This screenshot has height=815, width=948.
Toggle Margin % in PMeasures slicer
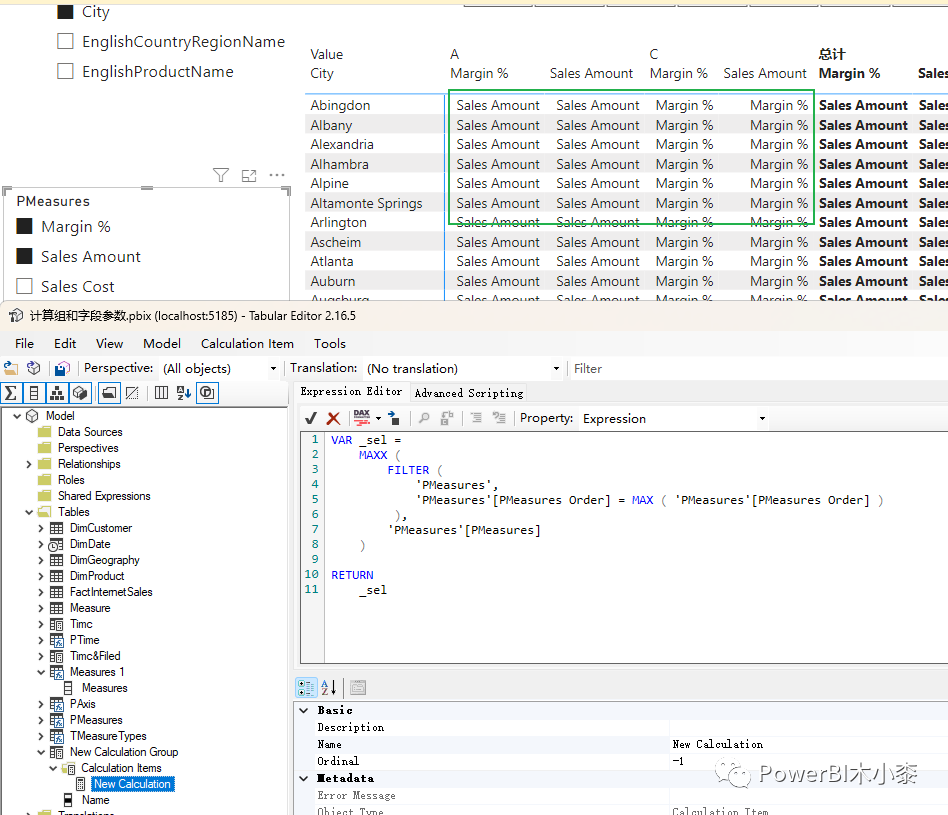(24, 226)
